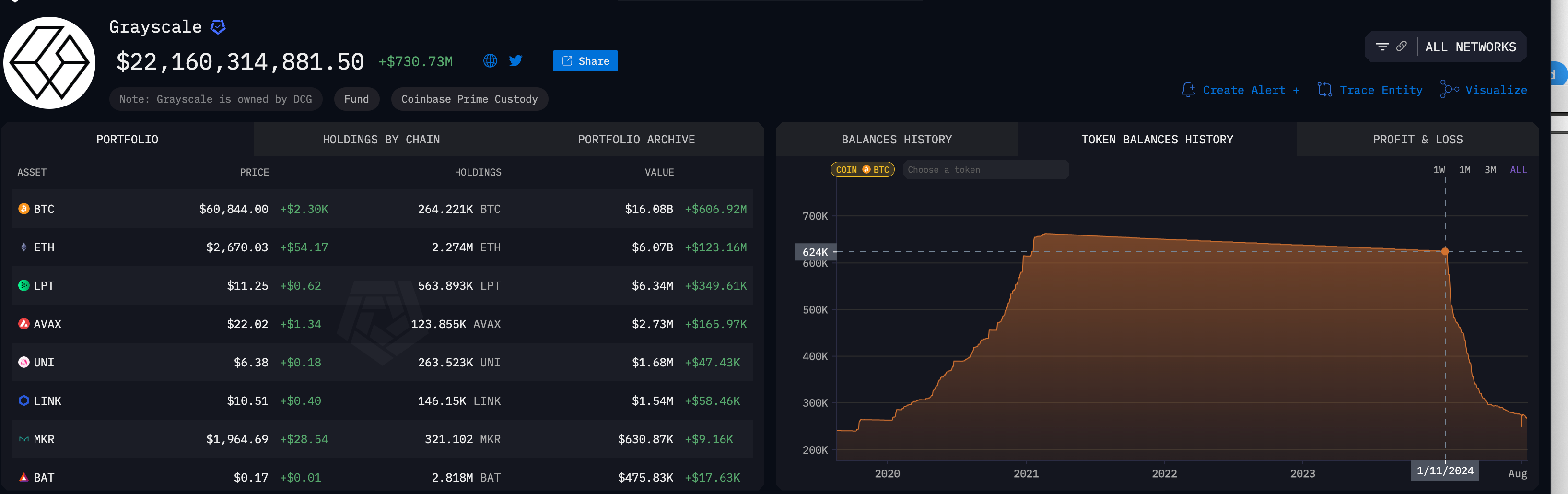Click the Visualize graph nodes icon
1568x494 pixels.
(1449, 89)
